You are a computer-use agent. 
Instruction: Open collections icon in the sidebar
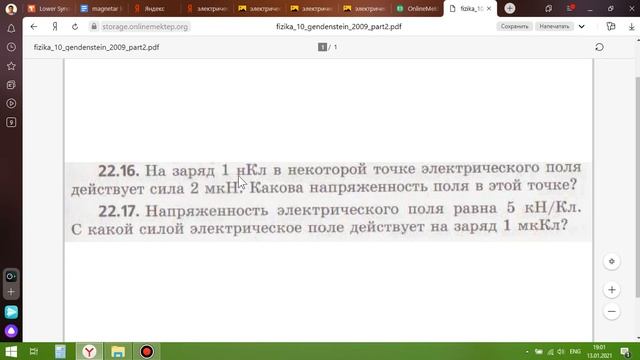(x=11, y=85)
